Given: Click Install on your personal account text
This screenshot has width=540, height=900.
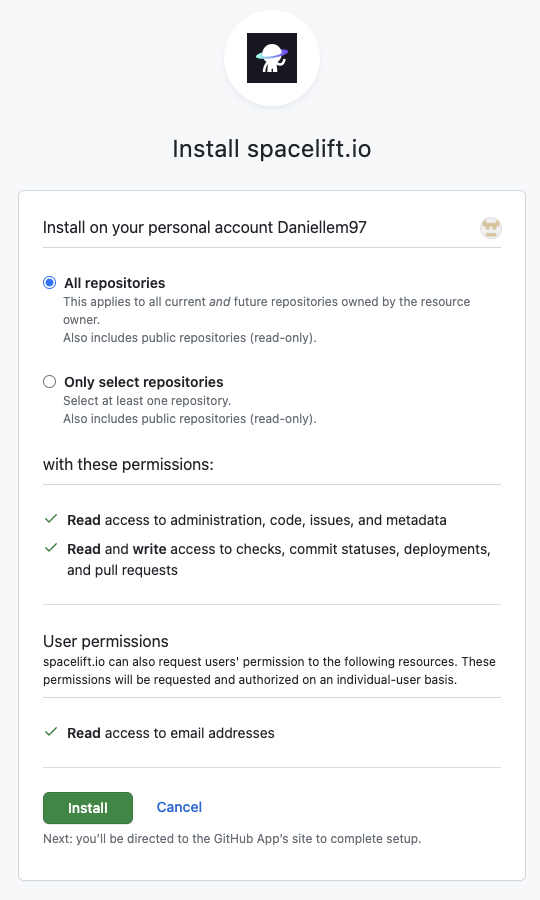Looking at the screenshot, I should (x=205, y=227).
